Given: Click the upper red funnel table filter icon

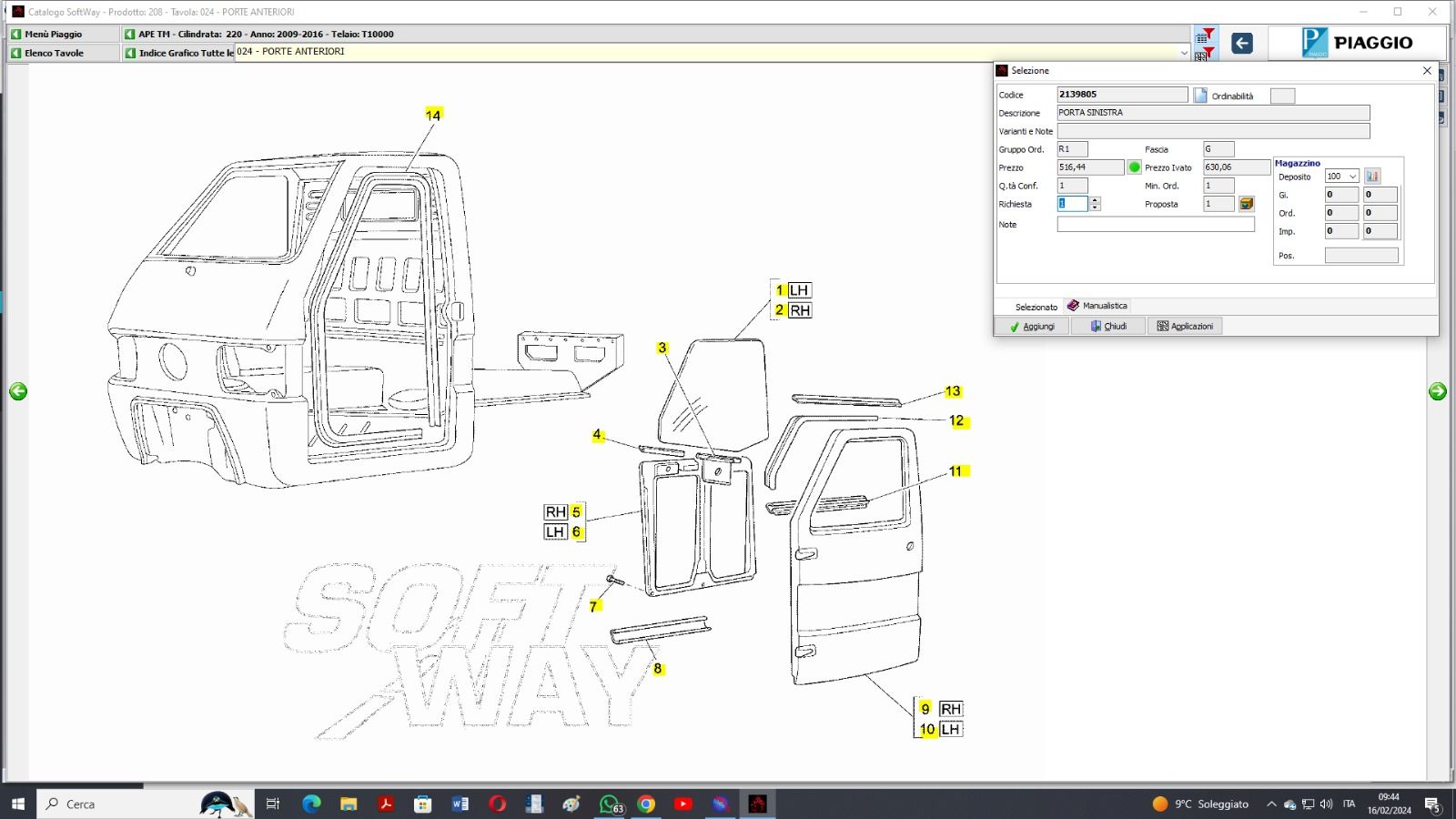Looking at the screenshot, I should (x=1205, y=35).
